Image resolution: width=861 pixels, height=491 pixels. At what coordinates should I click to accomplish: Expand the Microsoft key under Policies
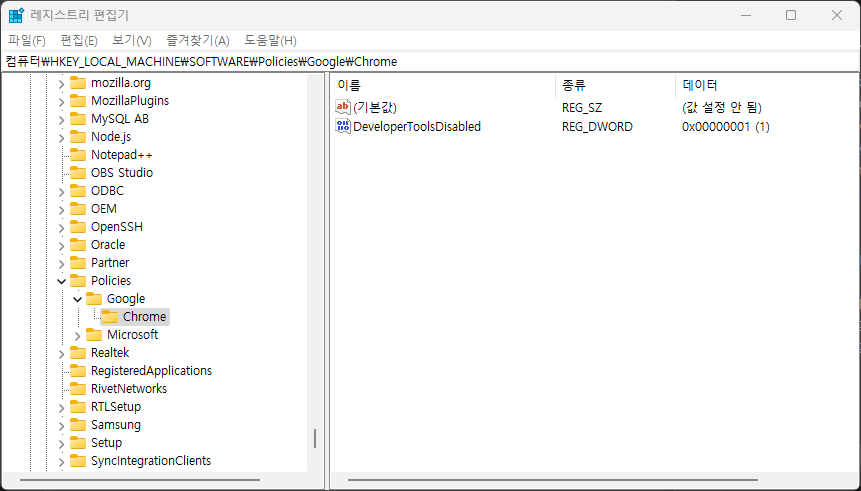78,335
